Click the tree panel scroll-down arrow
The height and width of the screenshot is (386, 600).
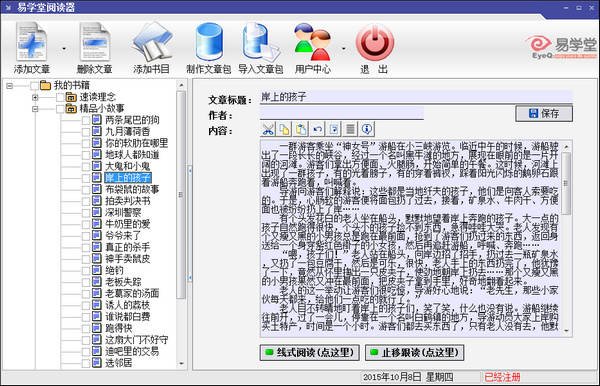click(181, 363)
